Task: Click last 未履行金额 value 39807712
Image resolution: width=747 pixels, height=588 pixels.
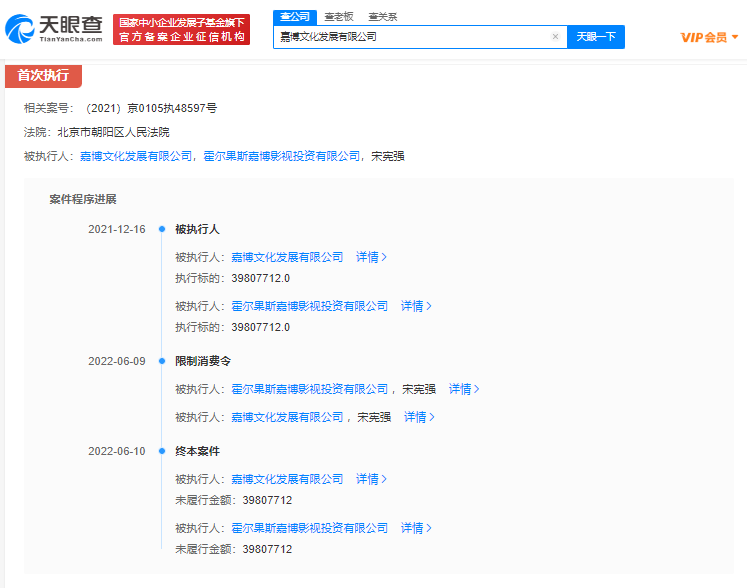Action: pos(267,549)
